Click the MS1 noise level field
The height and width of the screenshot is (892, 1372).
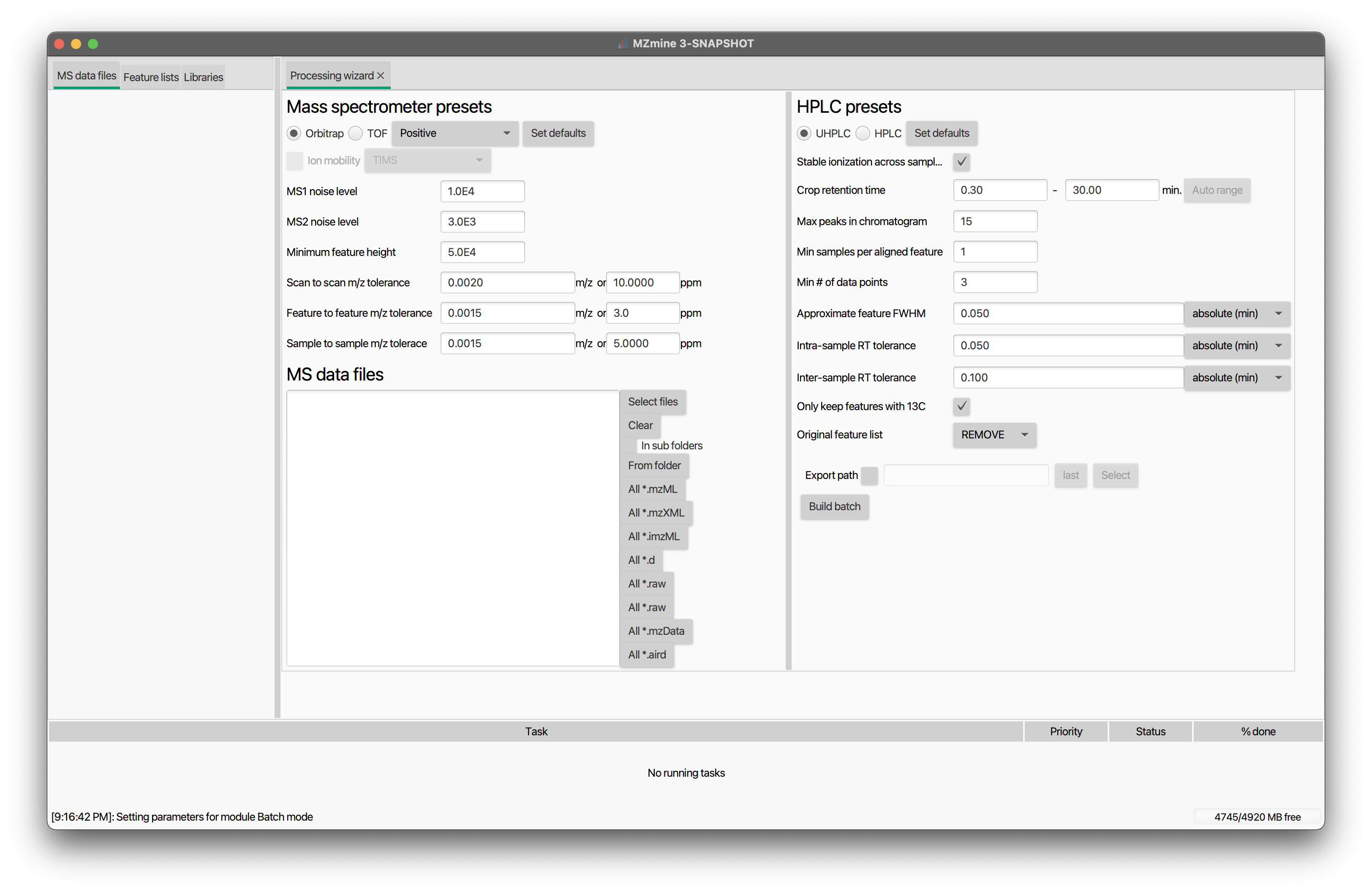click(x=482, y=191)
